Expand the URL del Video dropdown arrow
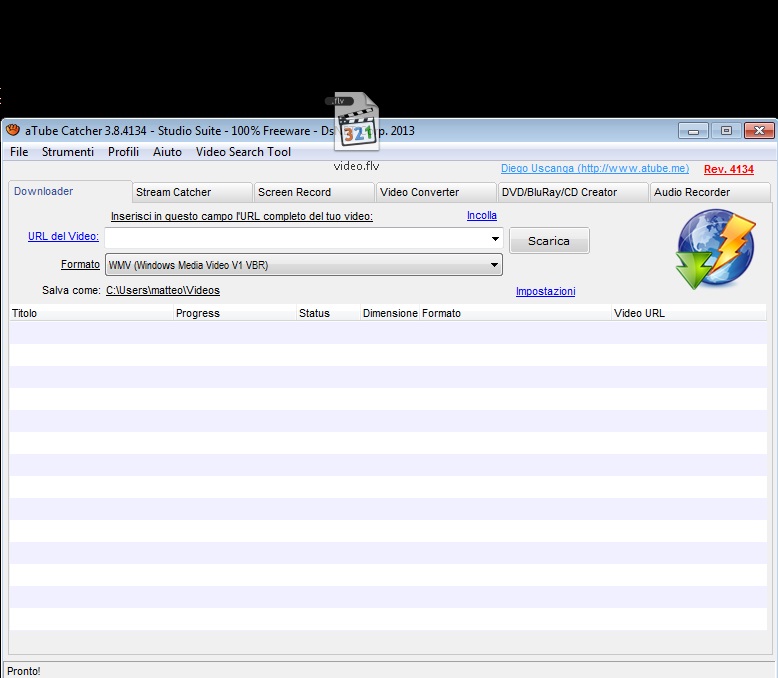Screen dimensions: 778x678 coord(495,239)
